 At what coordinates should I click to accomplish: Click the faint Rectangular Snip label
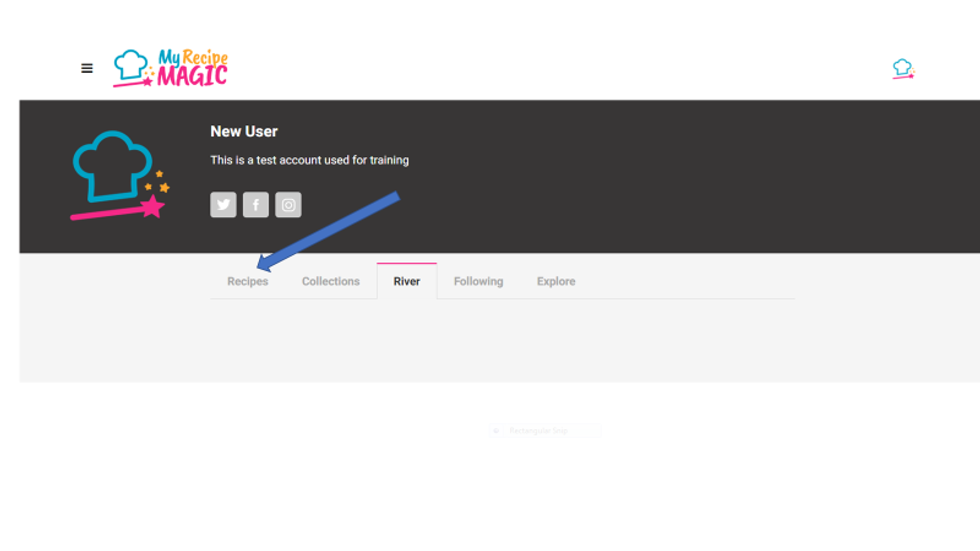(x=539, y=431)
